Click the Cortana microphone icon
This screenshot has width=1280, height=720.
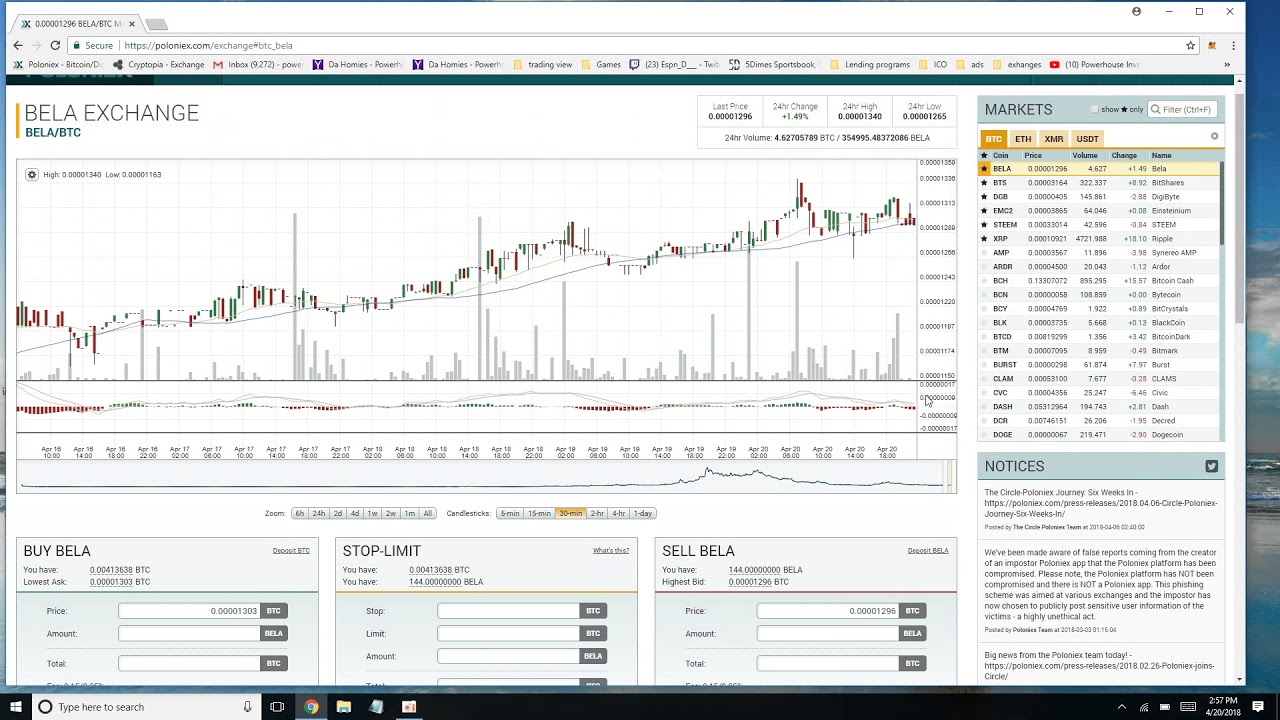click(x=247, y=707)
